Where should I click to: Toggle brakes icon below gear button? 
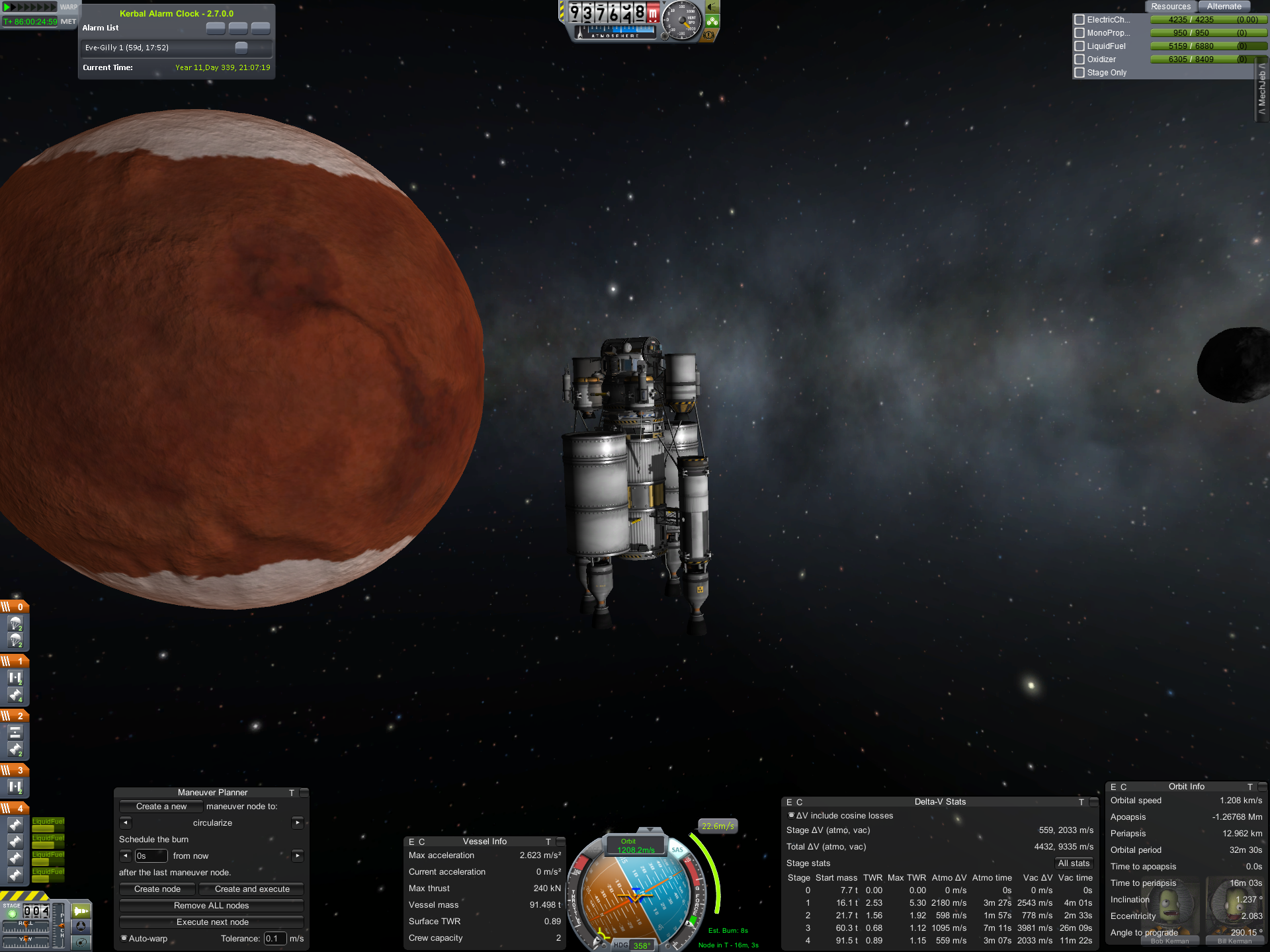coord(710,35)
